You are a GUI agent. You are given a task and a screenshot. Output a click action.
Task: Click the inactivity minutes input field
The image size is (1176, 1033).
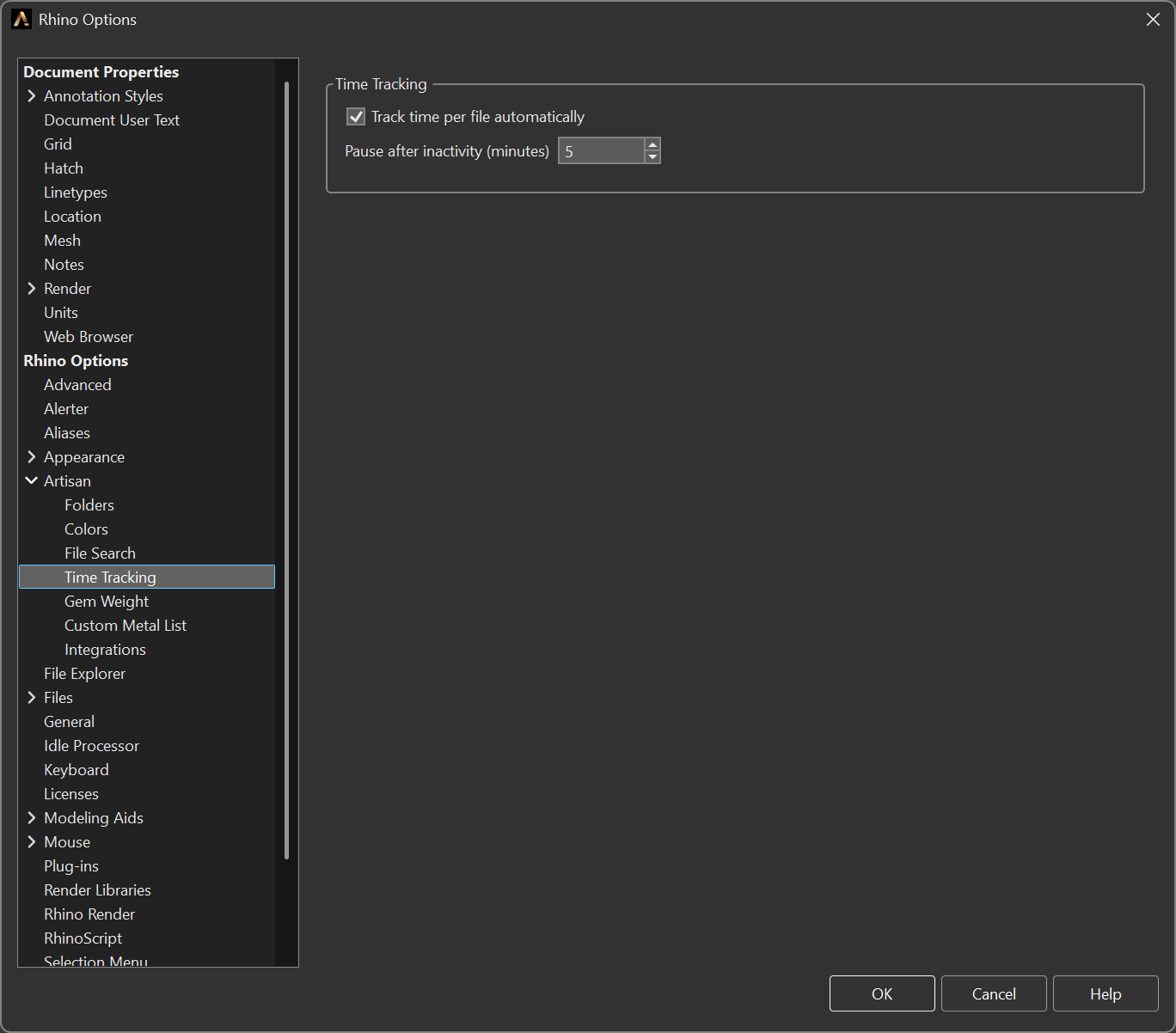(601, 151)
